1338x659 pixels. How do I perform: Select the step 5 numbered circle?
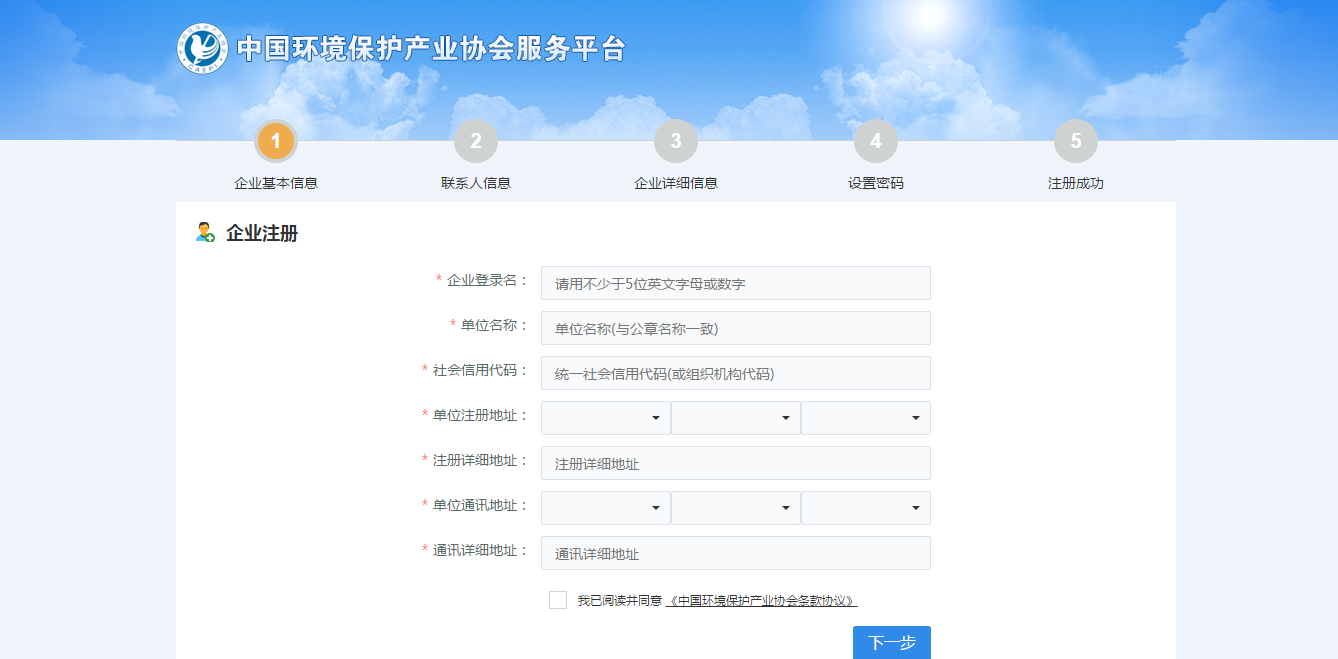[x=1076, y=141]
